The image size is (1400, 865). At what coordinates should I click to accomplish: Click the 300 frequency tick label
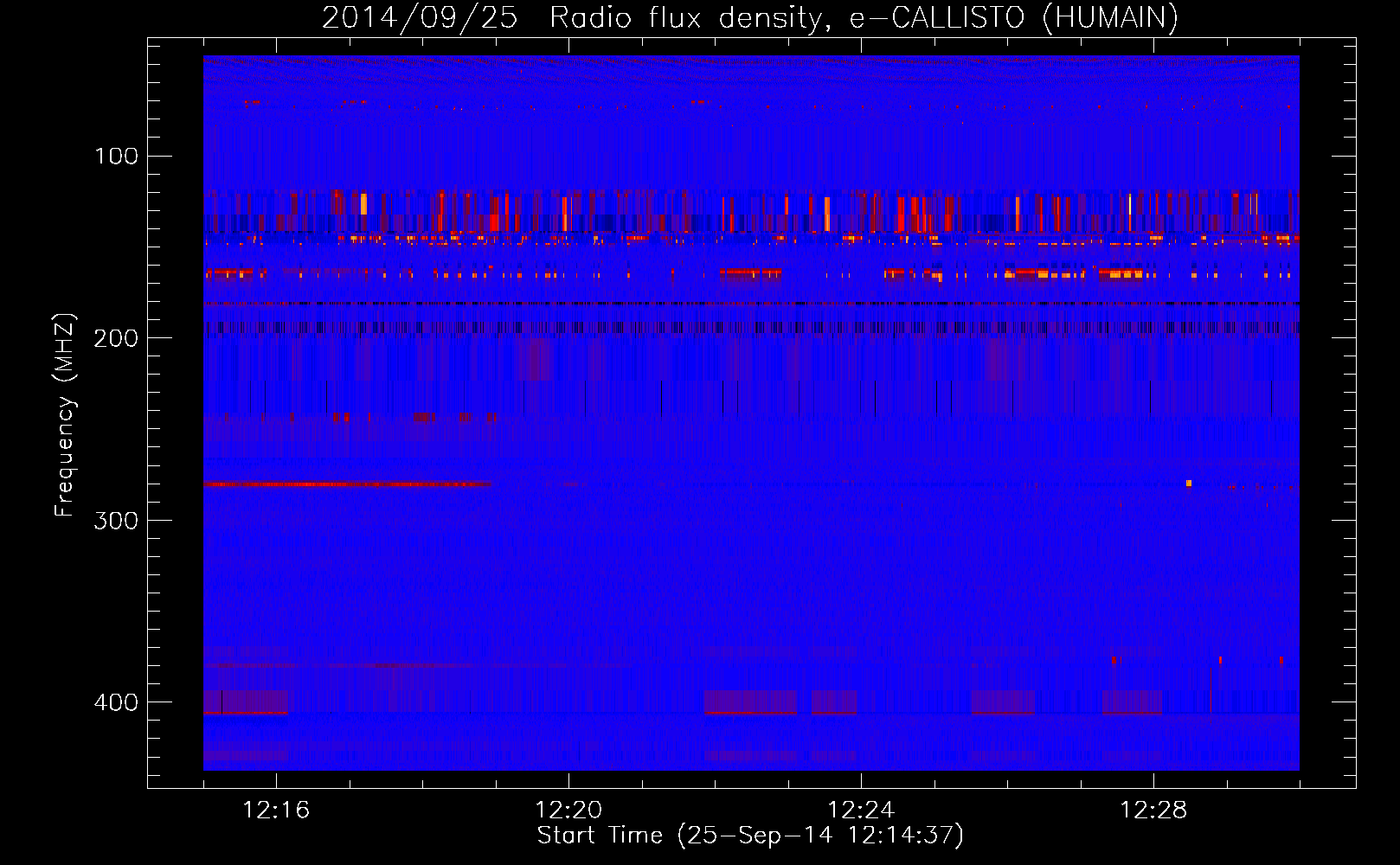point(116,520)
